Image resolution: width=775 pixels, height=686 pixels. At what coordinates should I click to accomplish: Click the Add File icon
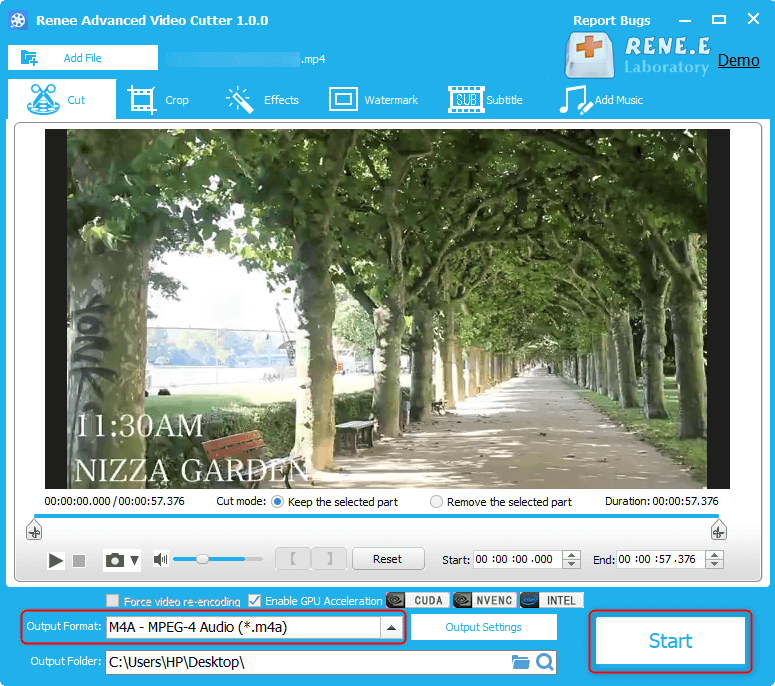29,58
